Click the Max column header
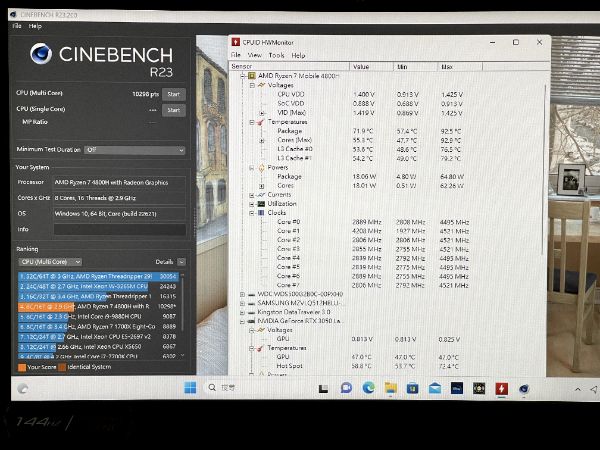The image size is (600, 450). click(x=460, y=67)
